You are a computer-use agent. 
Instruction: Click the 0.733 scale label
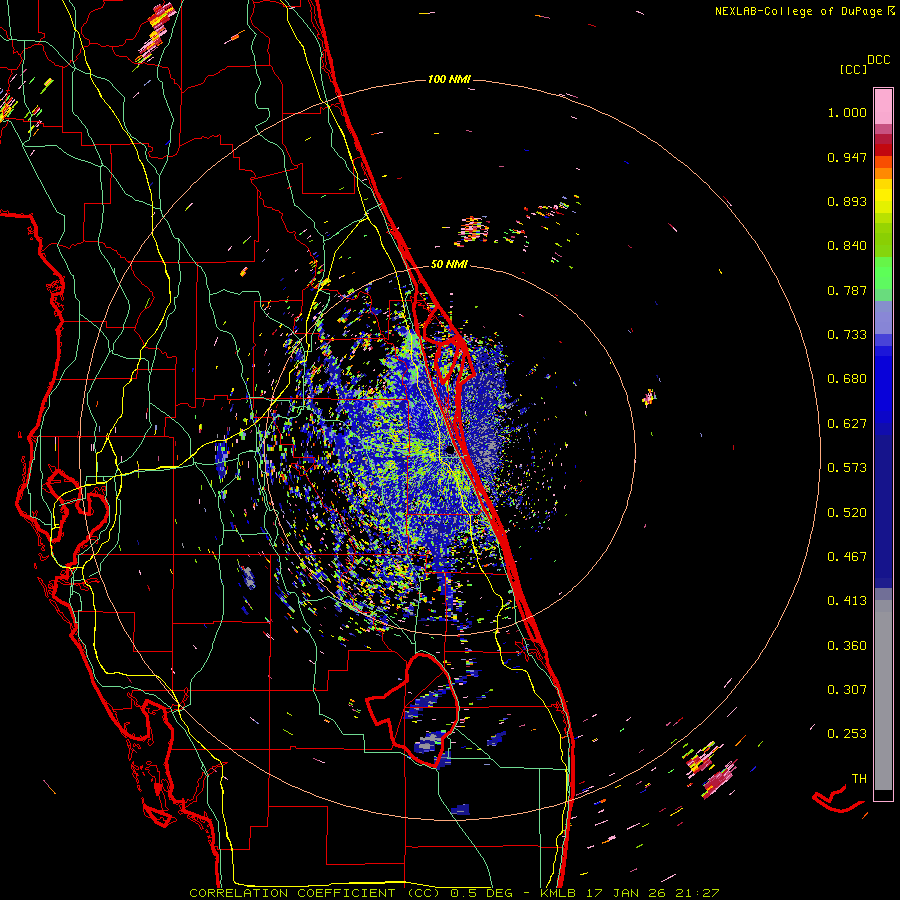coord(847,335)
